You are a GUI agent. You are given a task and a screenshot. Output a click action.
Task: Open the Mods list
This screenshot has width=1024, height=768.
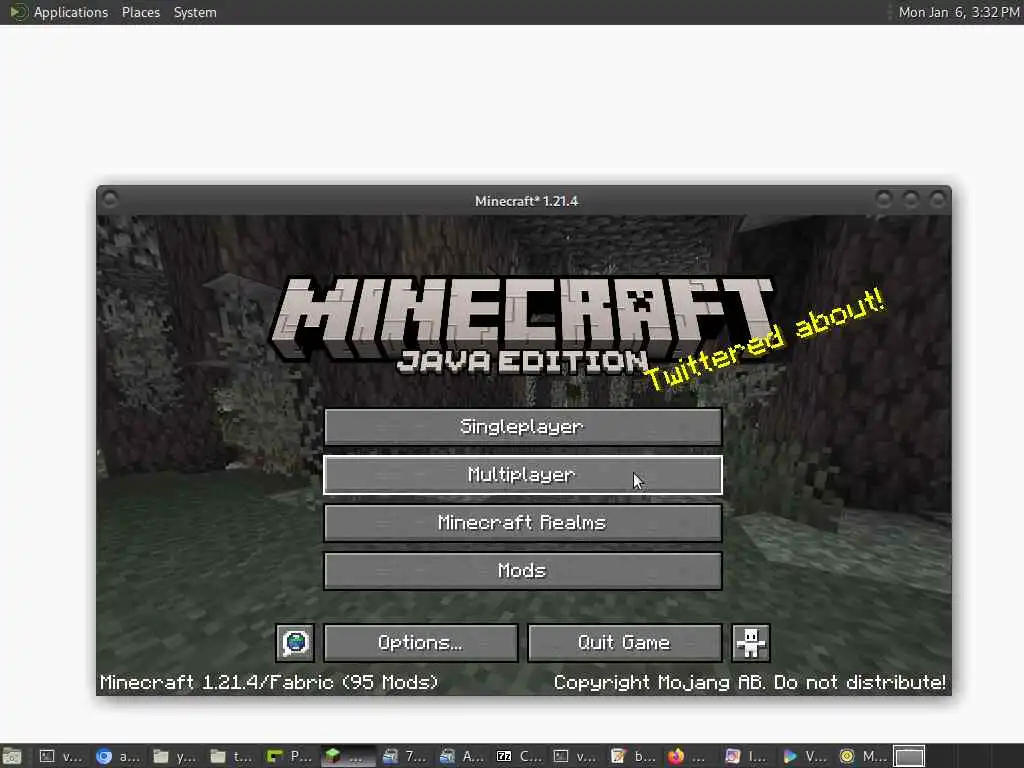coord(522,571)
